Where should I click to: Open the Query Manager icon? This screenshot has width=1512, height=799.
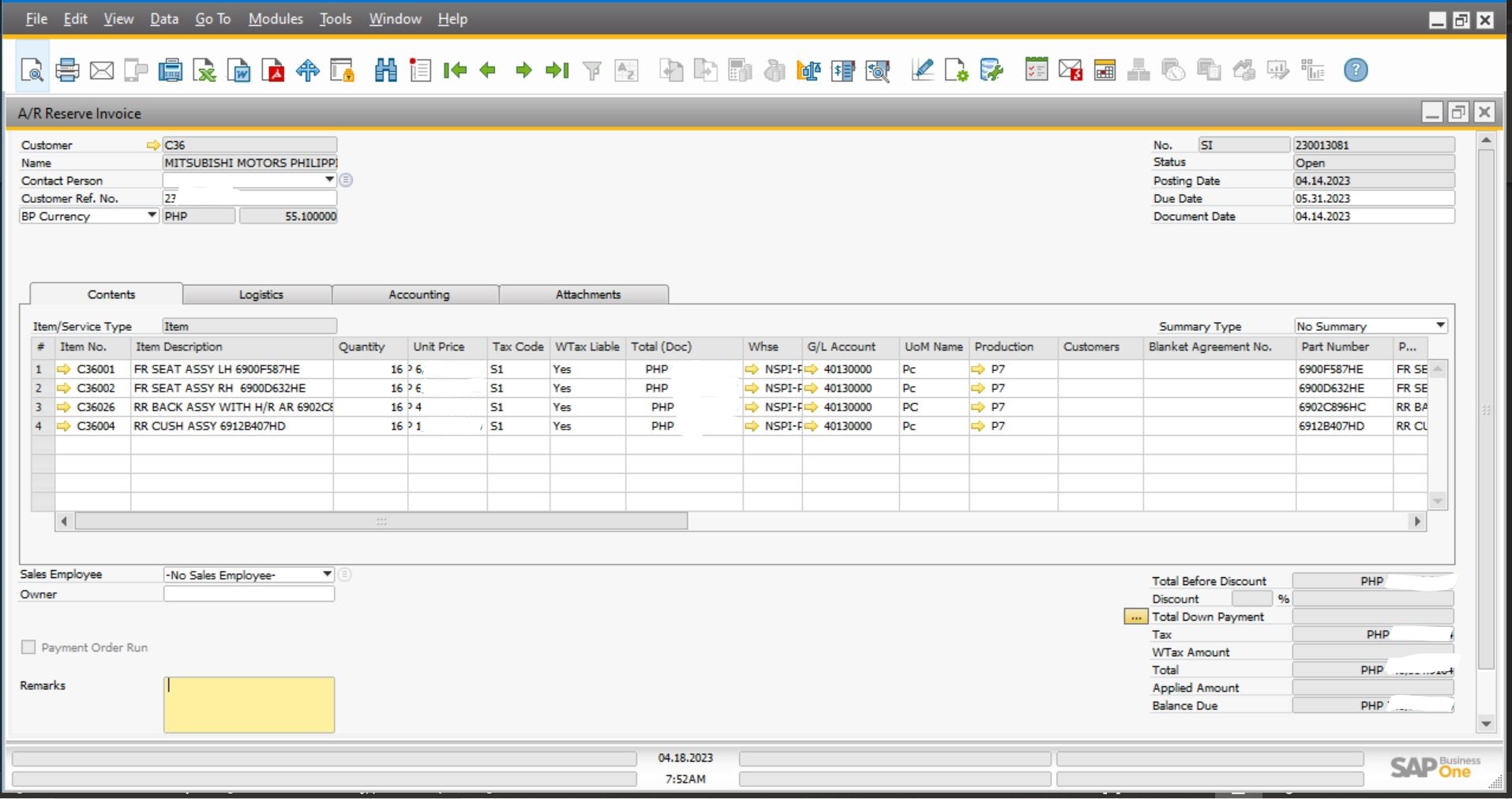pyautogui.click(x=992, y=71)
